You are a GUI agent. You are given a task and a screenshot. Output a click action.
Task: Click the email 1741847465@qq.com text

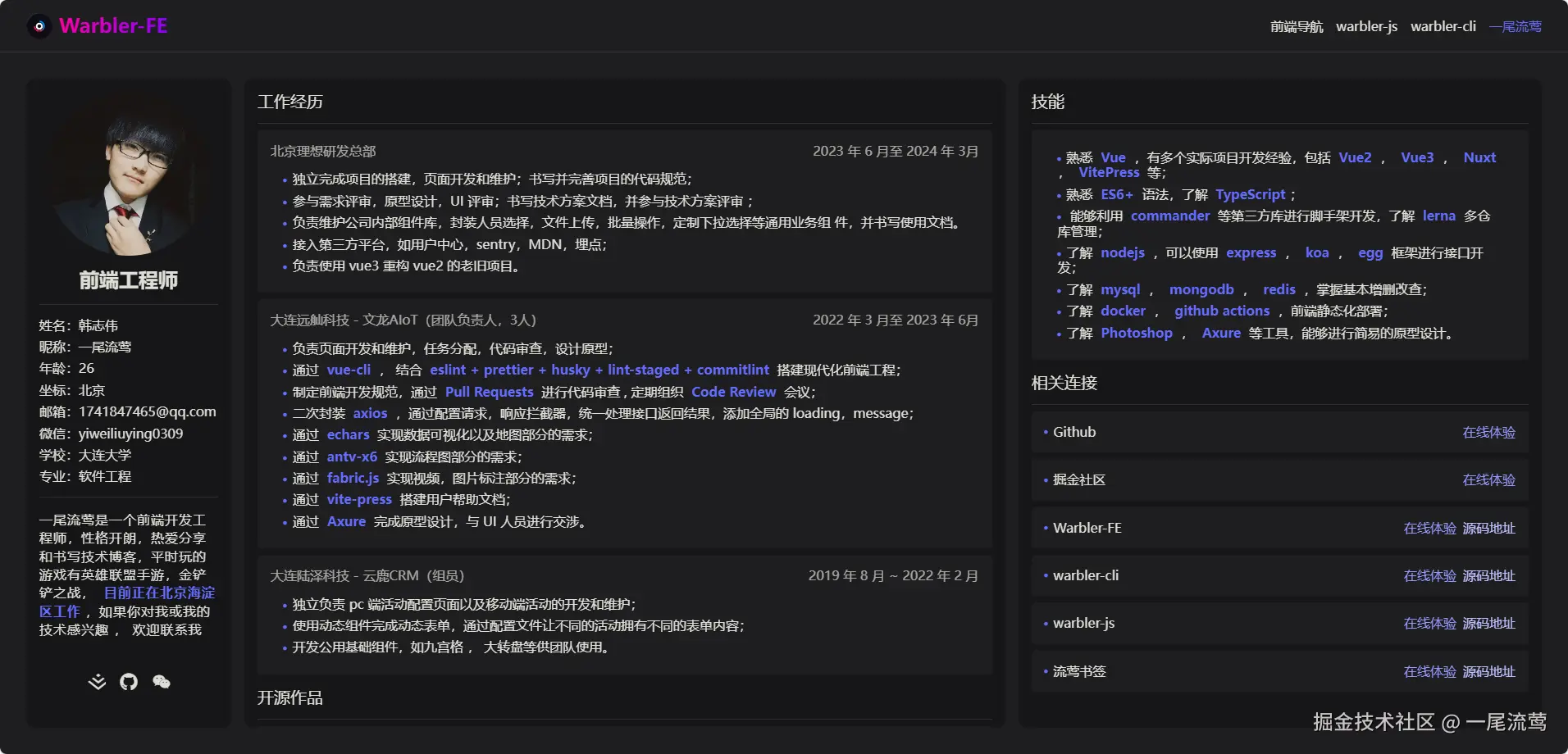pyautogui.click(x=148, y=411)
